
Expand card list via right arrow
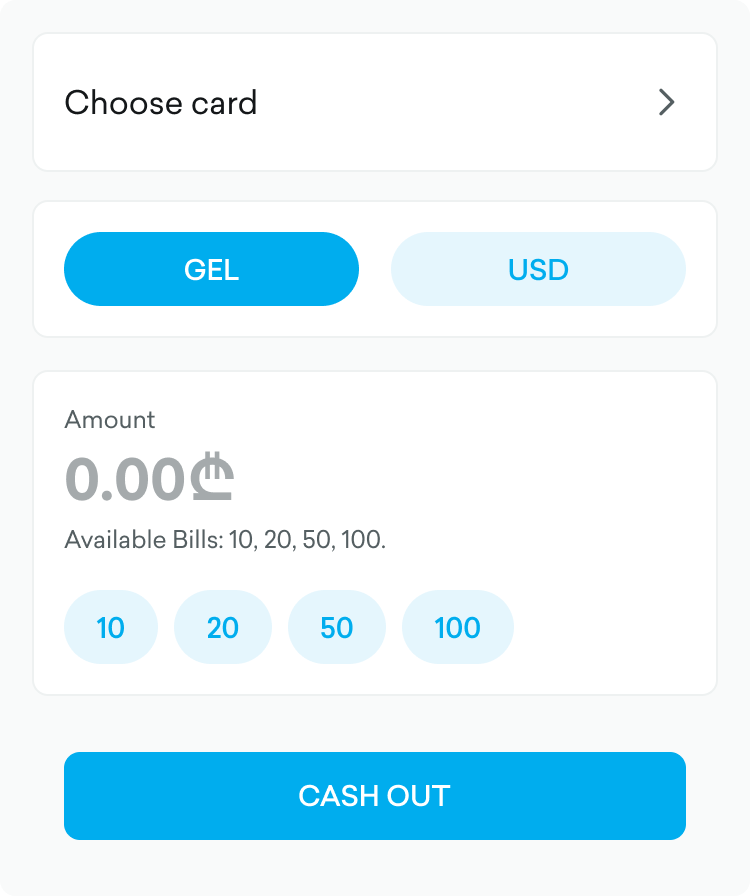[x=666, y=102]
